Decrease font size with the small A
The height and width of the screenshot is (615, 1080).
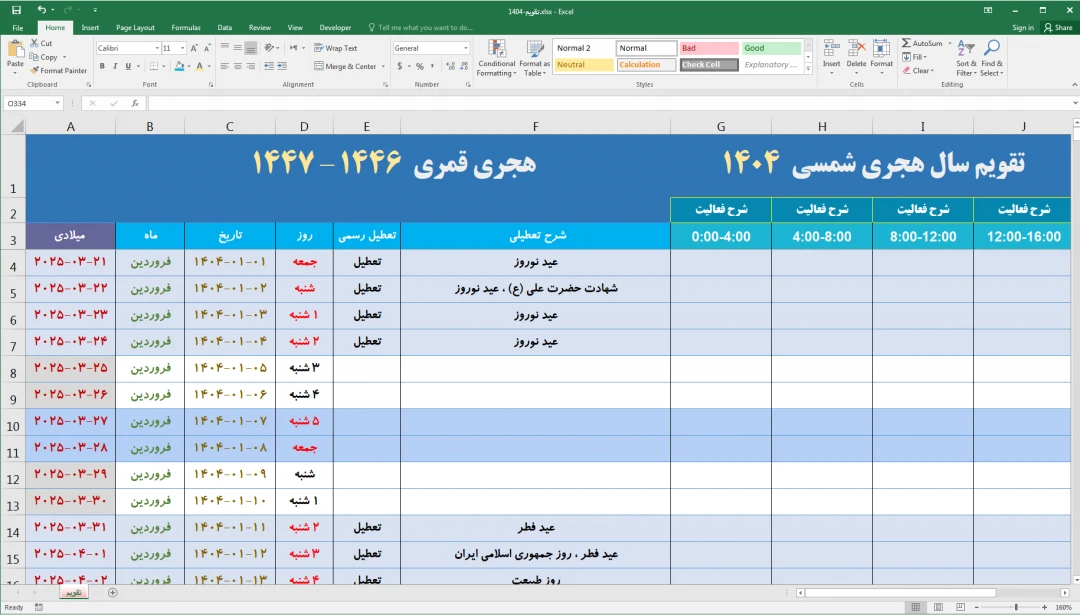[207, 48]
